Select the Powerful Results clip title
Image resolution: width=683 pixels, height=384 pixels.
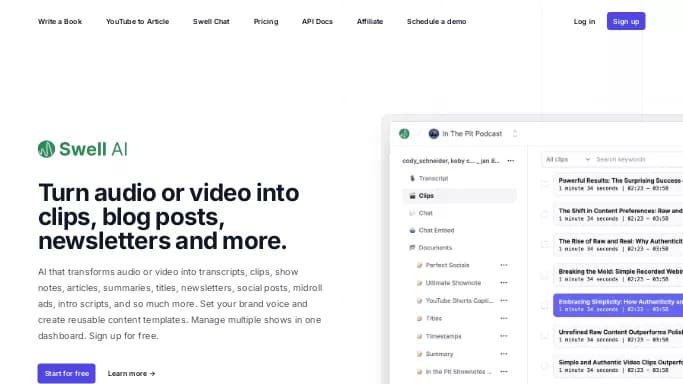[x=620, y=180]
